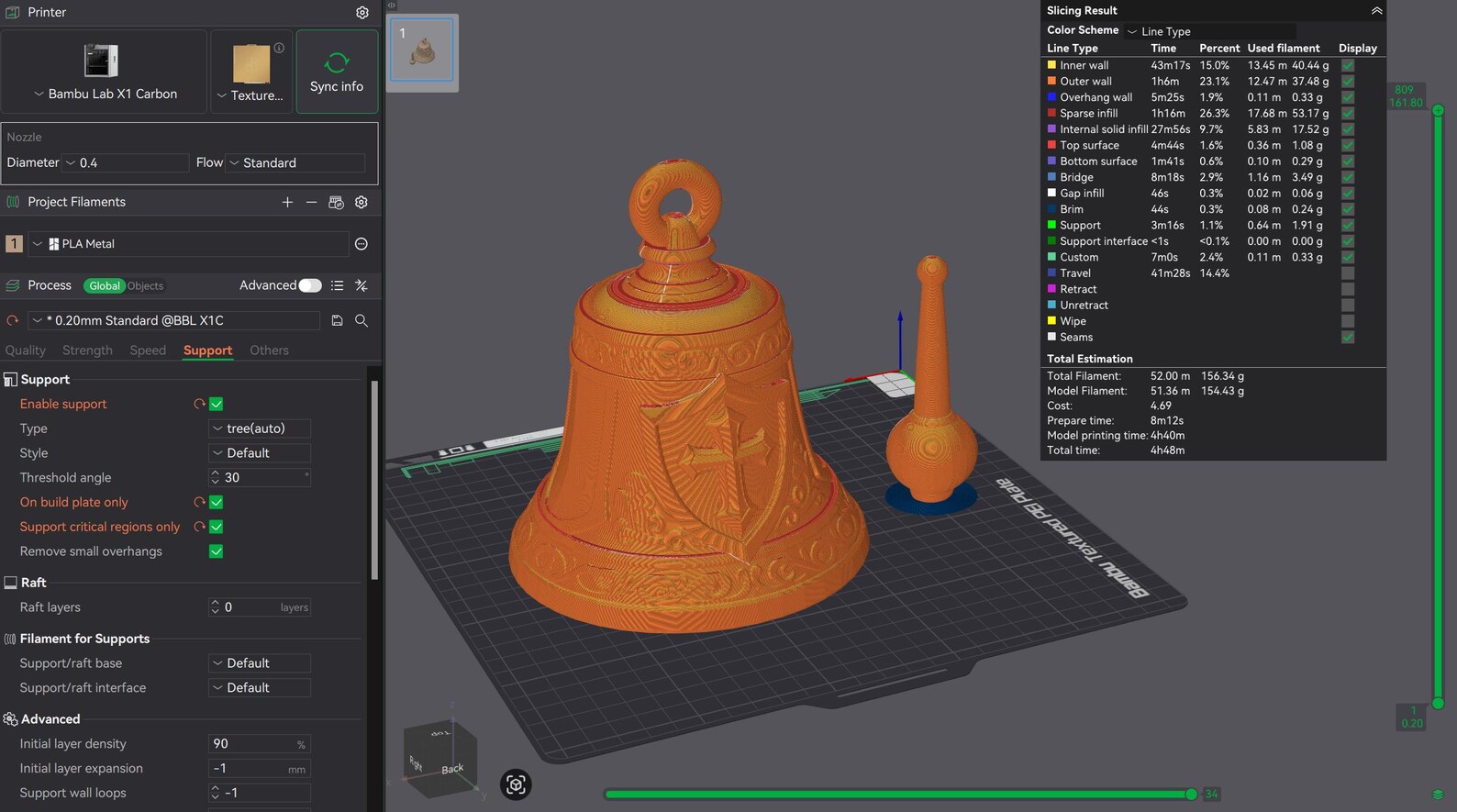Viewport: 1457px width, 812px height.
Task: Collapse the Slicing Result panel
Action: coord(1376,11)
